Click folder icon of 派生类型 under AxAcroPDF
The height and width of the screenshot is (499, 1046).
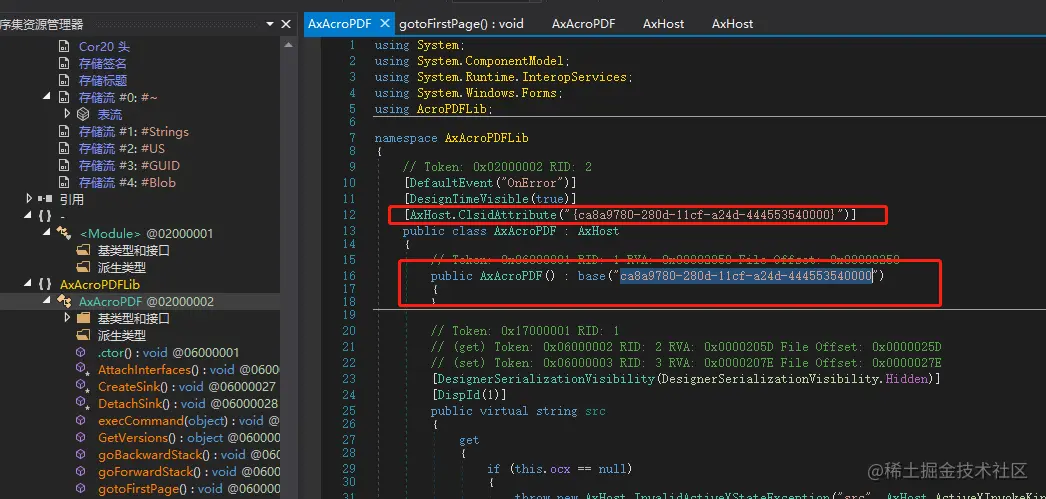(83, 336)
